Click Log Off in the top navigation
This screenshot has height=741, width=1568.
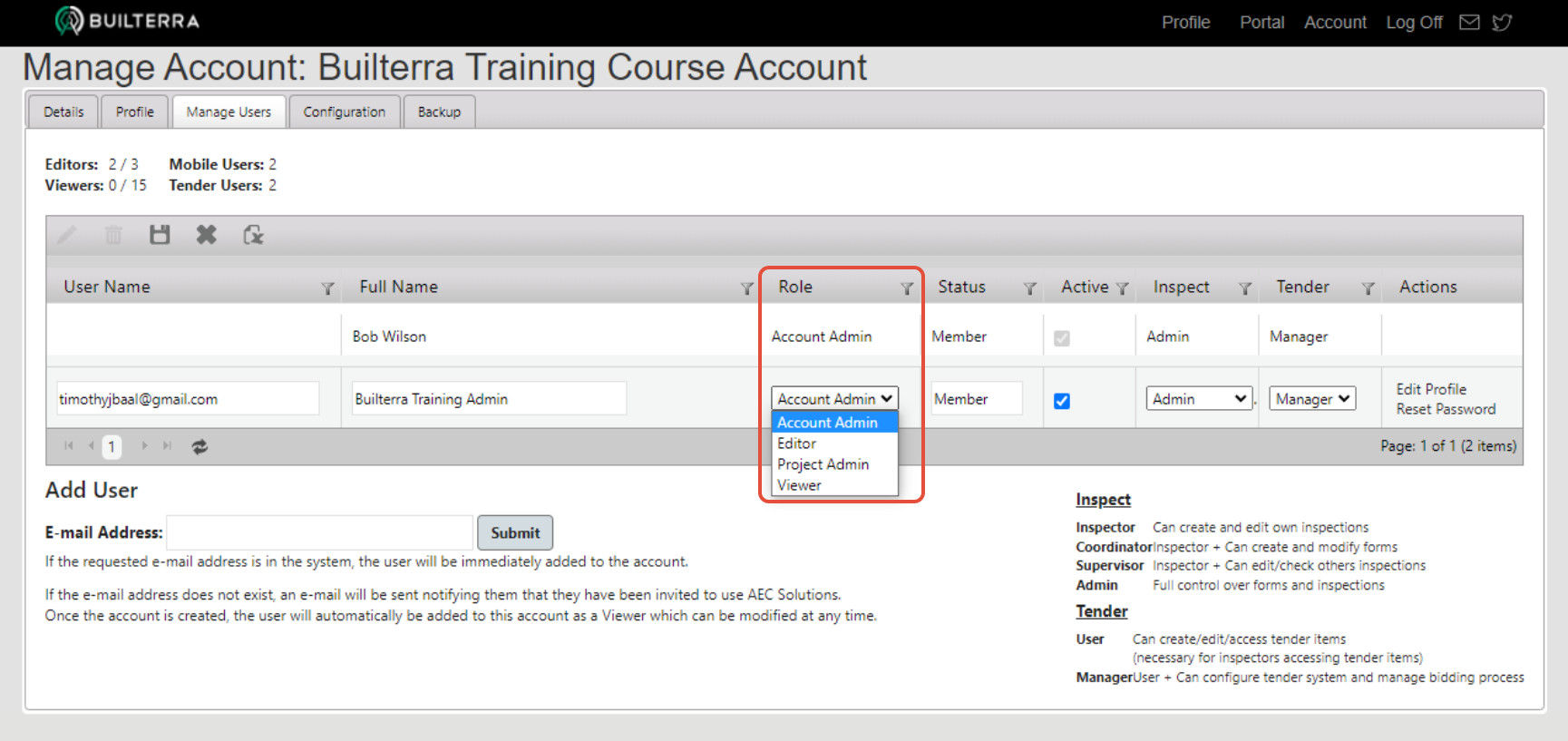pos(1414,22)
